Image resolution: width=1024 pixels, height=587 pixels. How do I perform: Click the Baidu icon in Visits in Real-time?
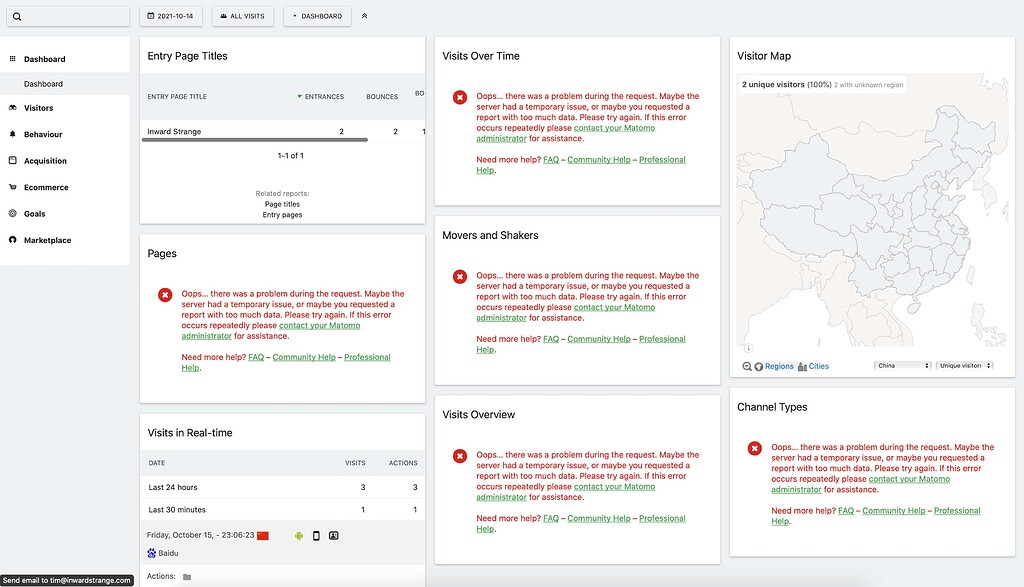(x=150, y=551)
